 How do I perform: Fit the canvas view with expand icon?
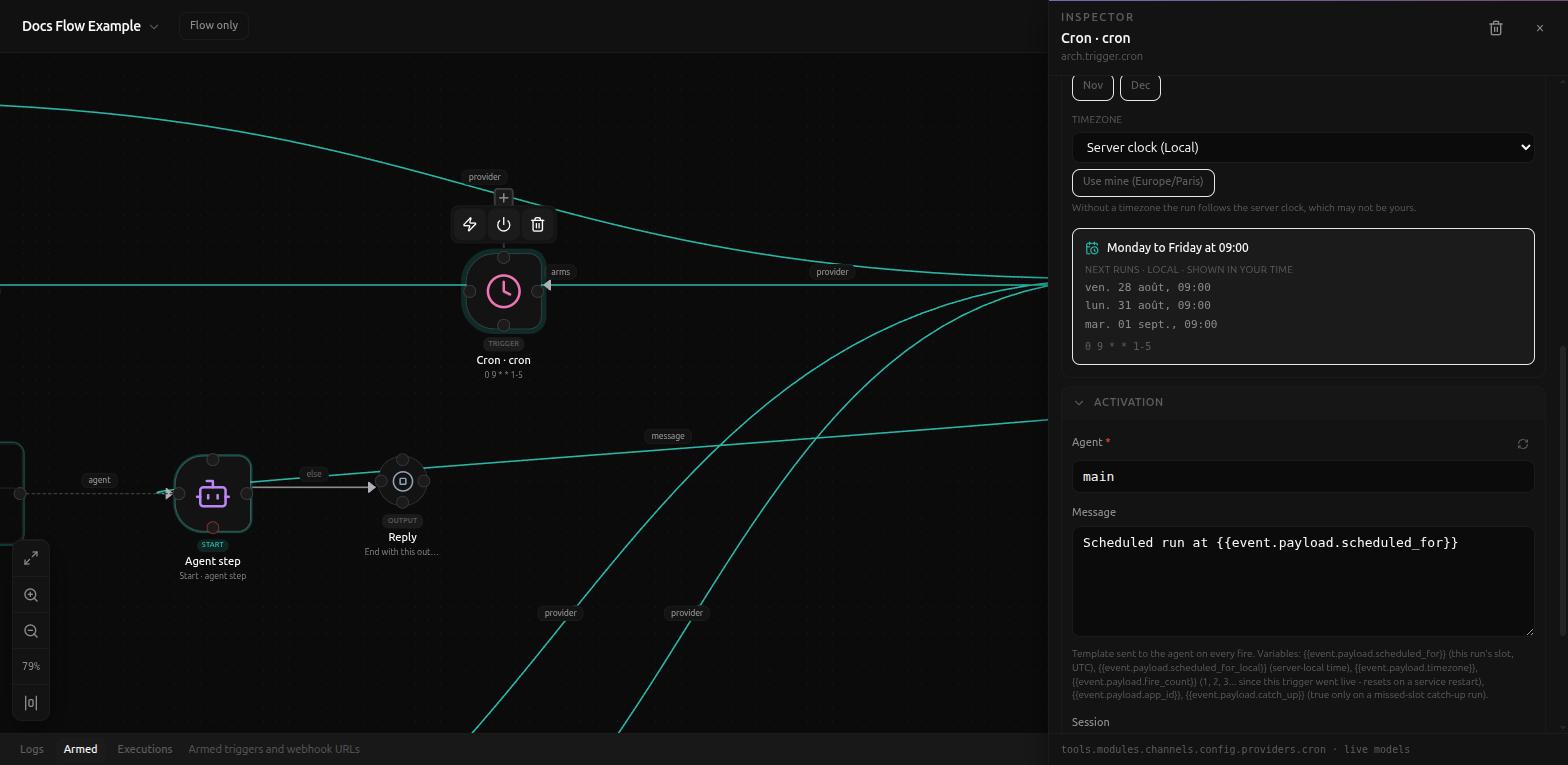[x=31, y=558]
